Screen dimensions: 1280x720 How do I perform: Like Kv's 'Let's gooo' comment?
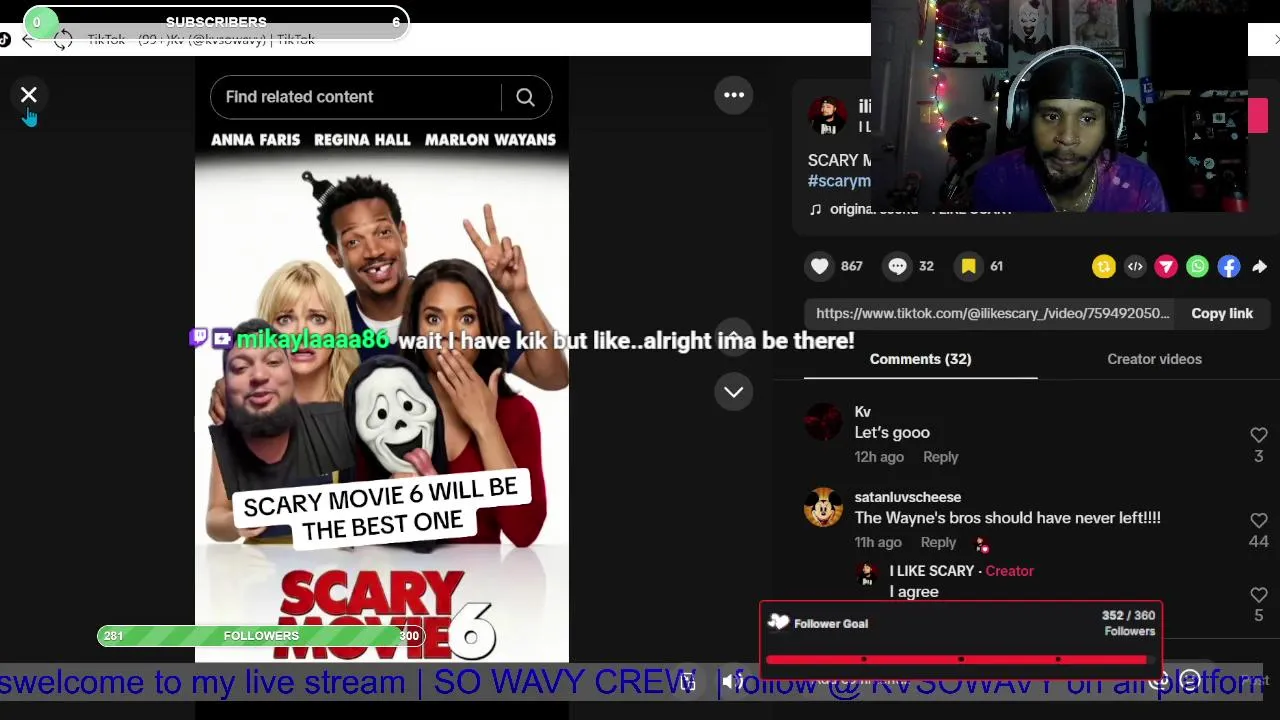point(1259,435)
